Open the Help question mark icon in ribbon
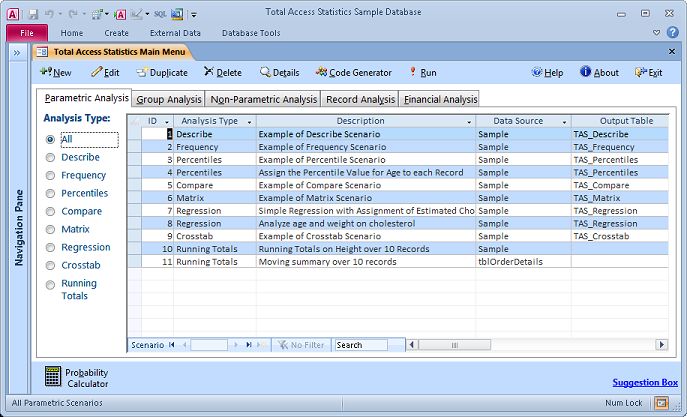The height and width of the screenshot is (417, 687). 673,32
